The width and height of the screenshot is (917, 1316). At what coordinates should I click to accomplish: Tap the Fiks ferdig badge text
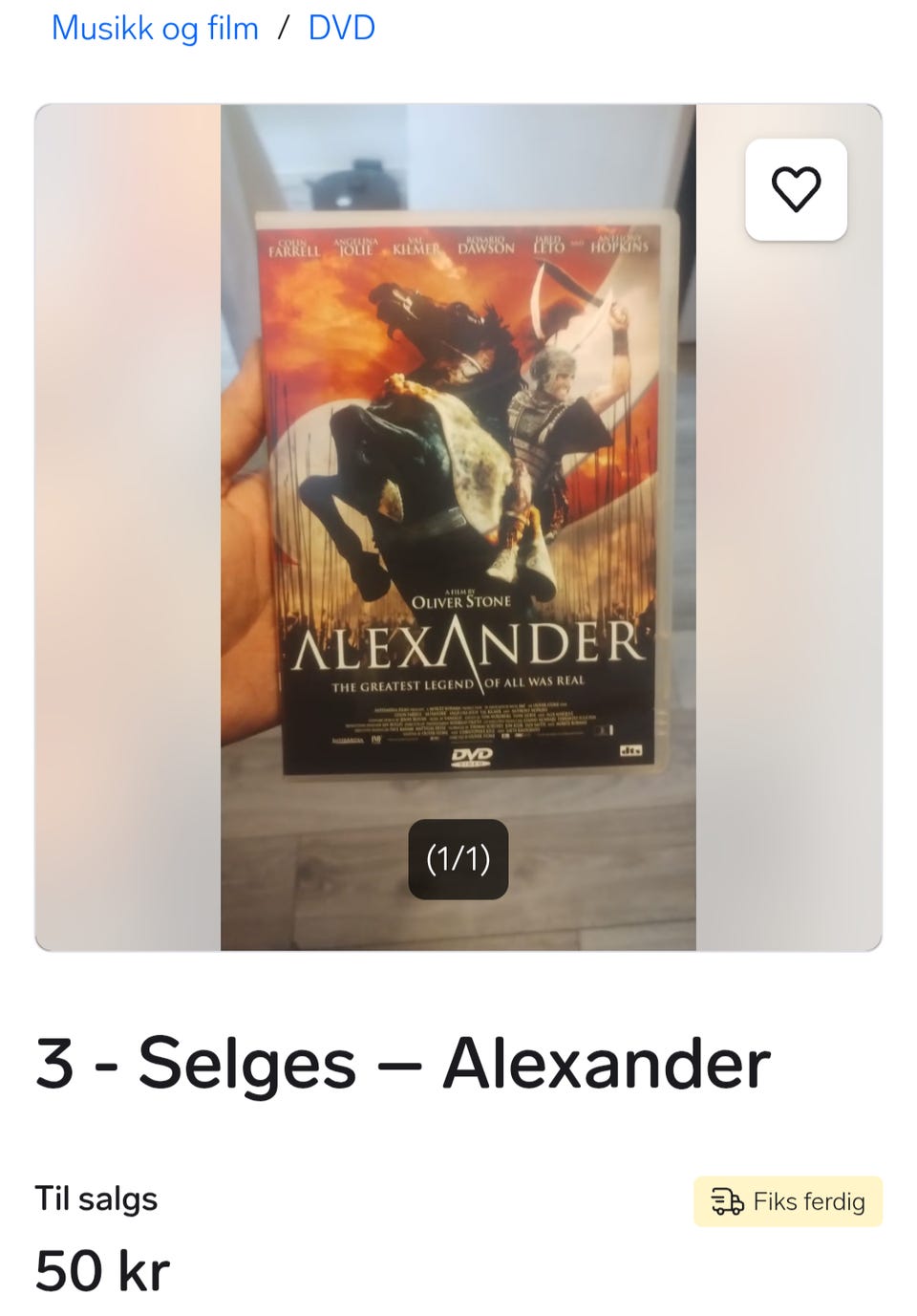(809, 1201)
